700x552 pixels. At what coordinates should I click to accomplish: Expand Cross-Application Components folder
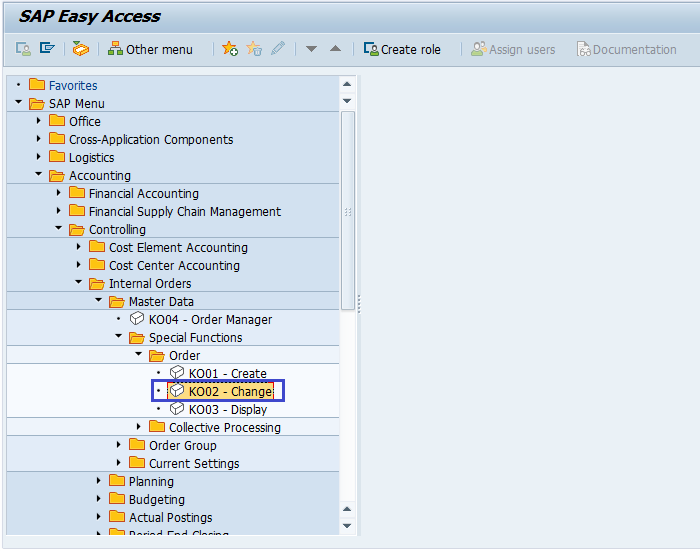pos(38,138)
